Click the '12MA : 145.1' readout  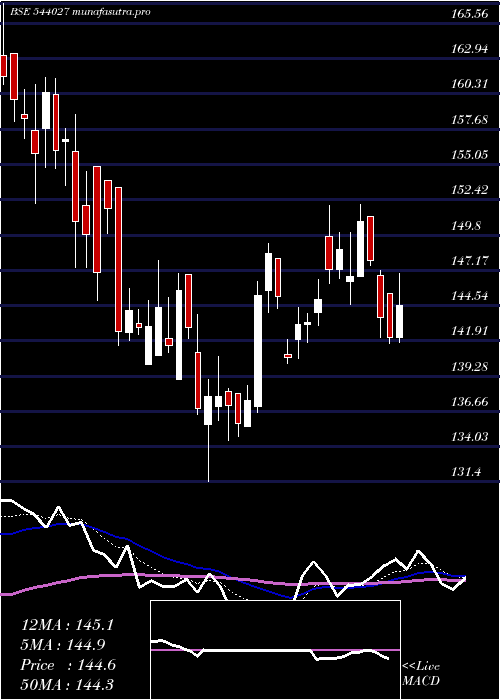tap(67, 625)
